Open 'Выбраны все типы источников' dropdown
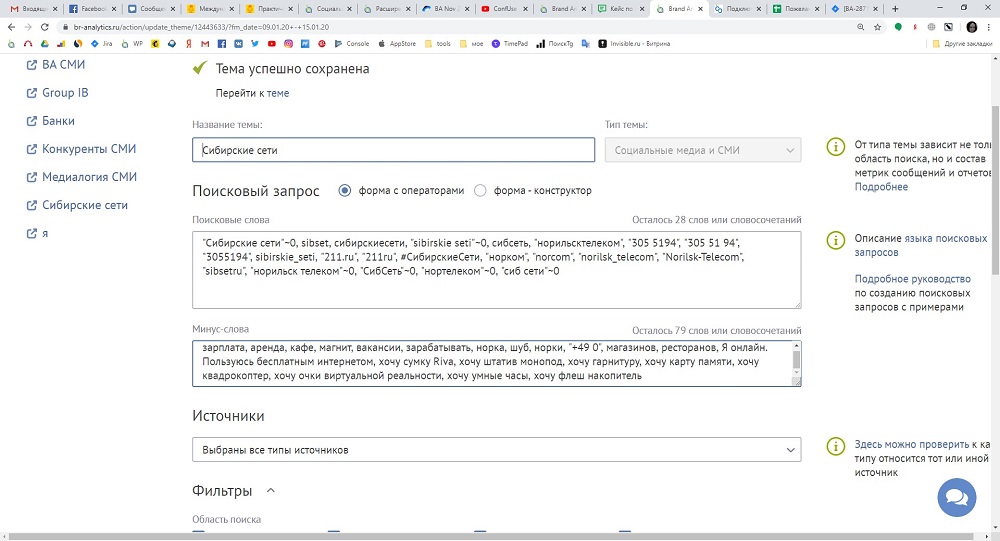The width and height of the screenshot is (1000, 541). click(496, 450)
